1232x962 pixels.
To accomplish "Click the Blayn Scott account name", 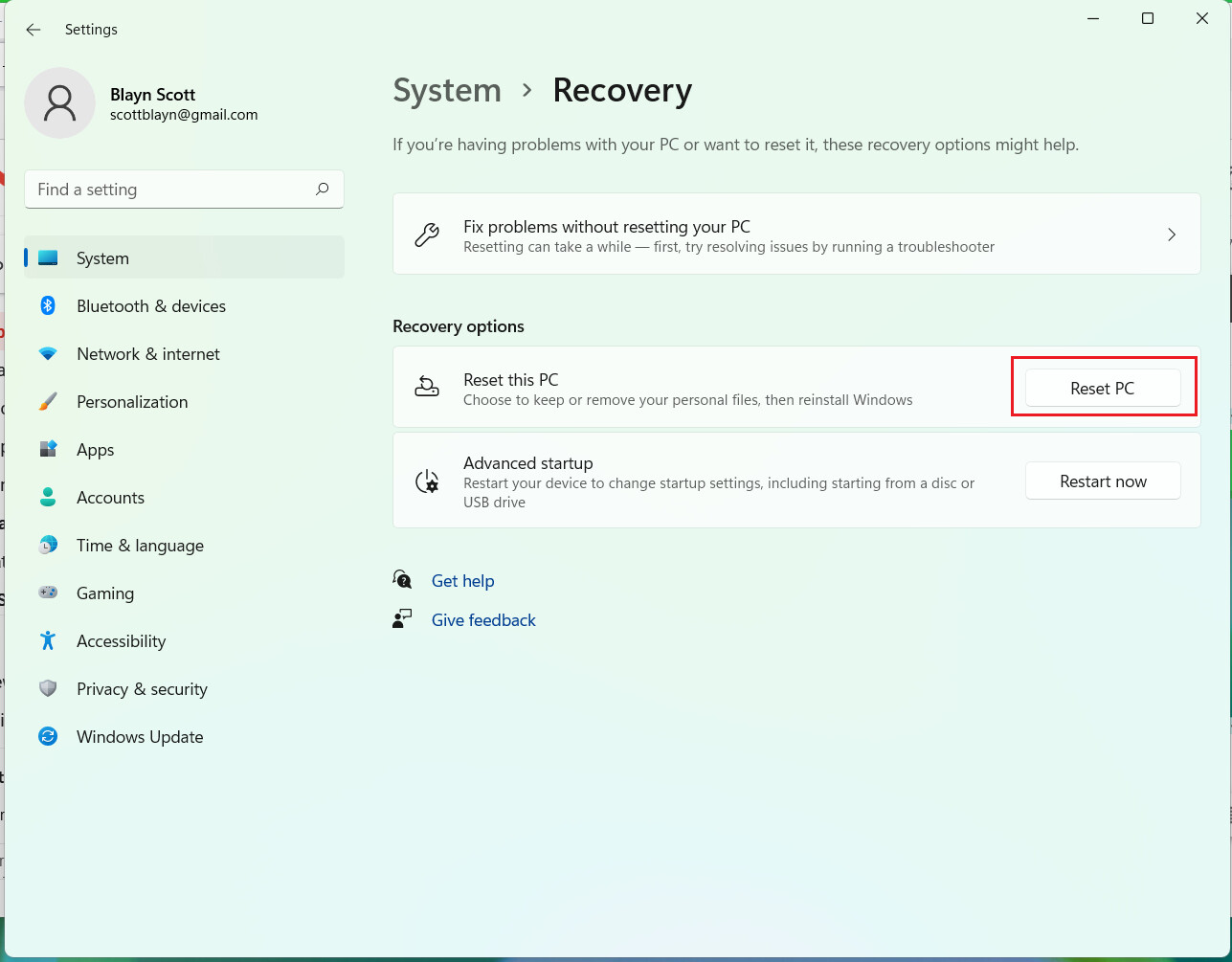I will [x=152, y=95].
